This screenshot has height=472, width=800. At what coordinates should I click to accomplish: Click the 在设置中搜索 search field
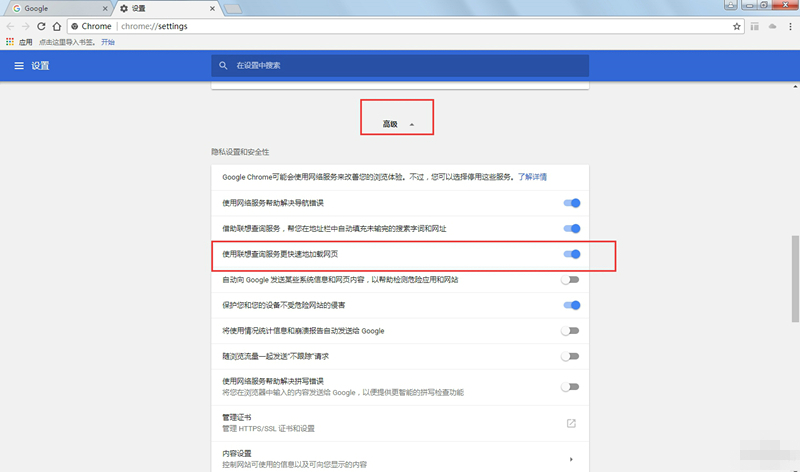click(400, 65)
